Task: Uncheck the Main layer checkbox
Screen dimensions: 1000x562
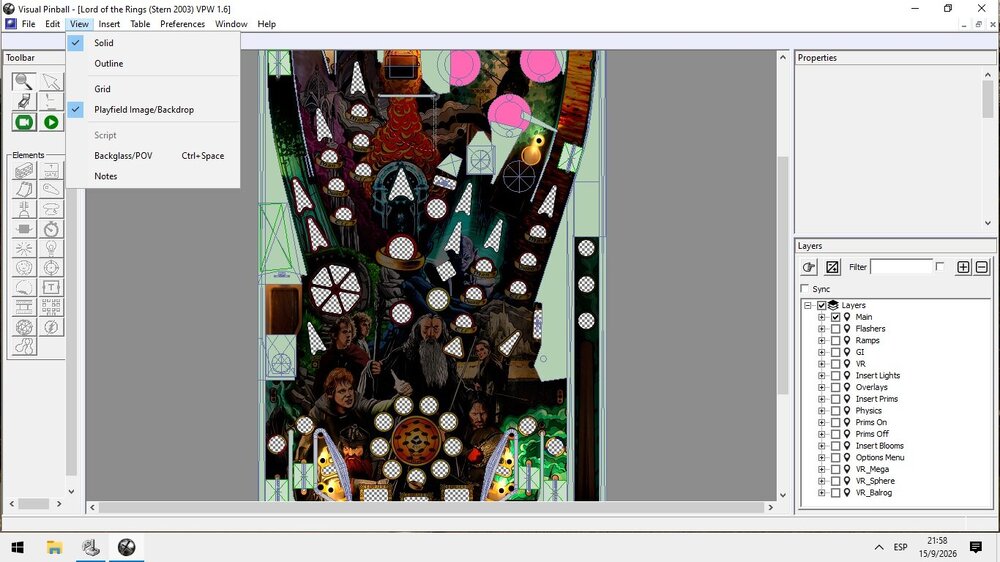Action: tap(835, 316)
